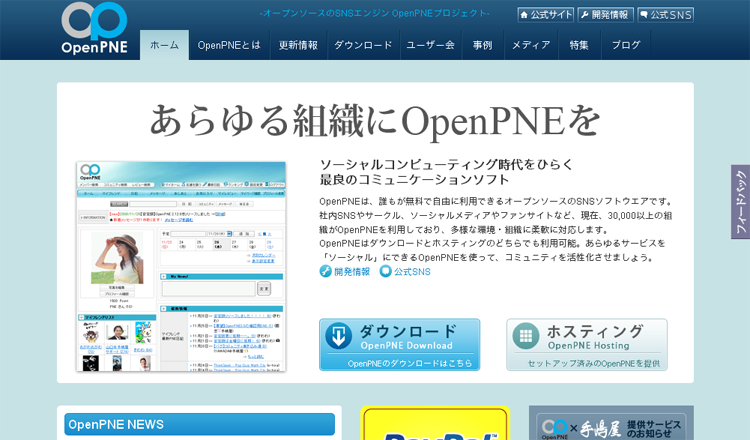Screen dimensions: 750x440
Task: Click the green hosting grid icon
Action: pyautogui.click(x=526, y=336)
